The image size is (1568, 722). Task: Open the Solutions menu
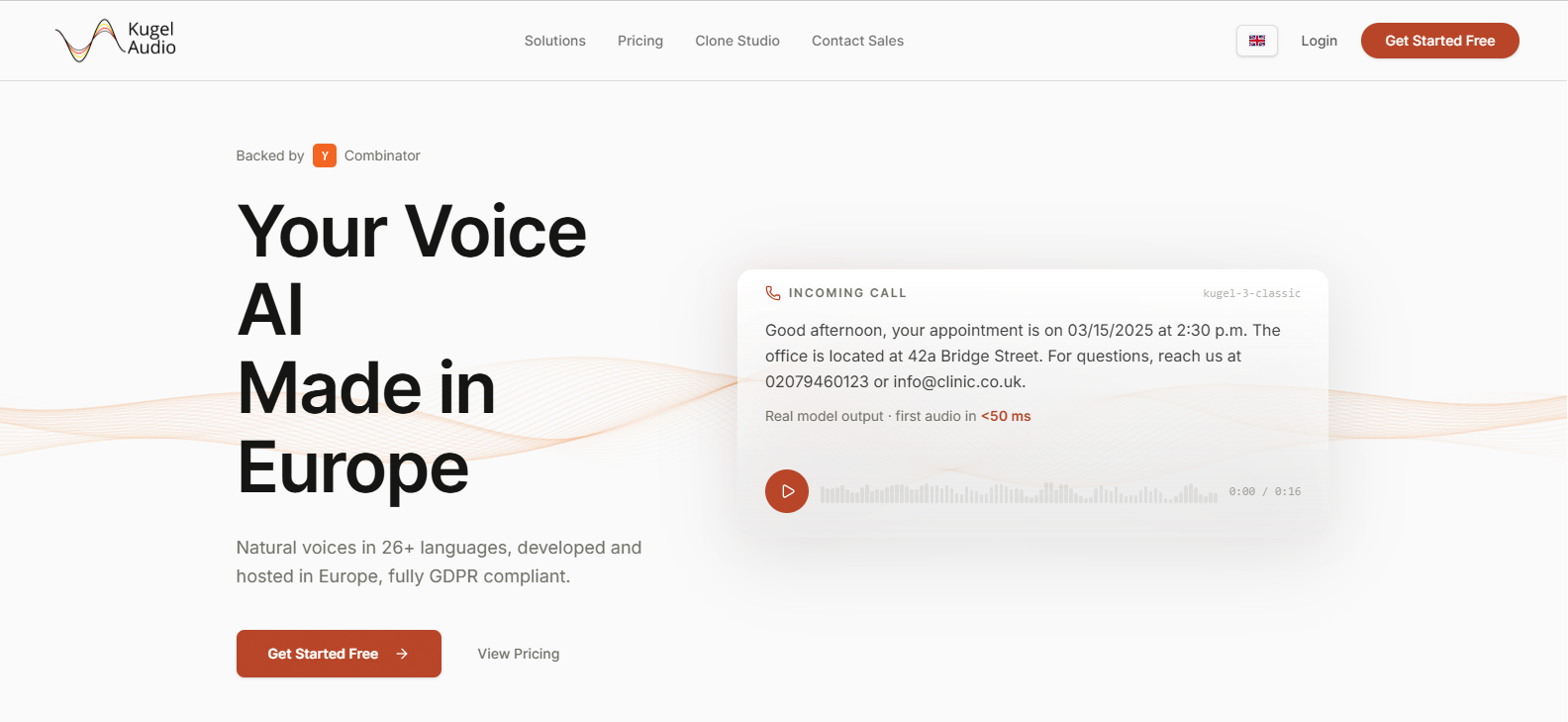554,41
